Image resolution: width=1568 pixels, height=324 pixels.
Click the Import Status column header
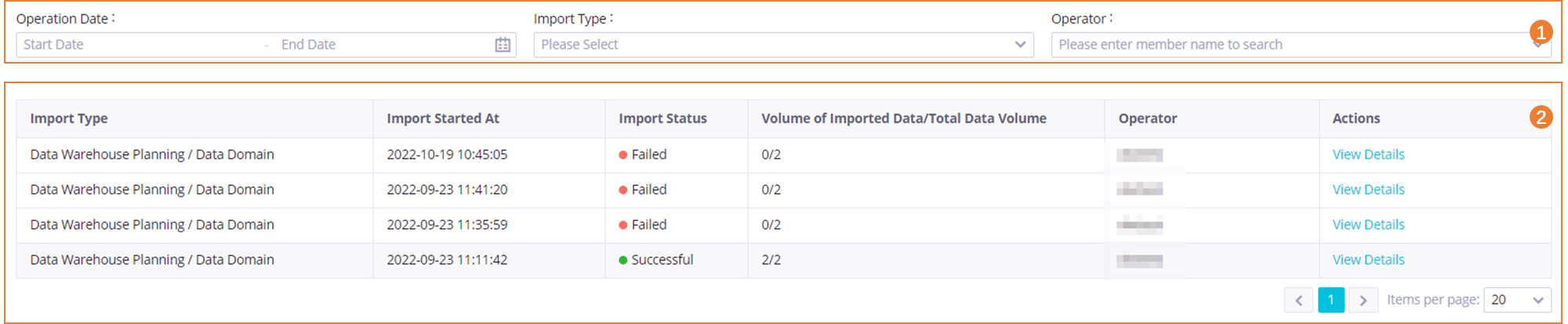click(662, 118)
